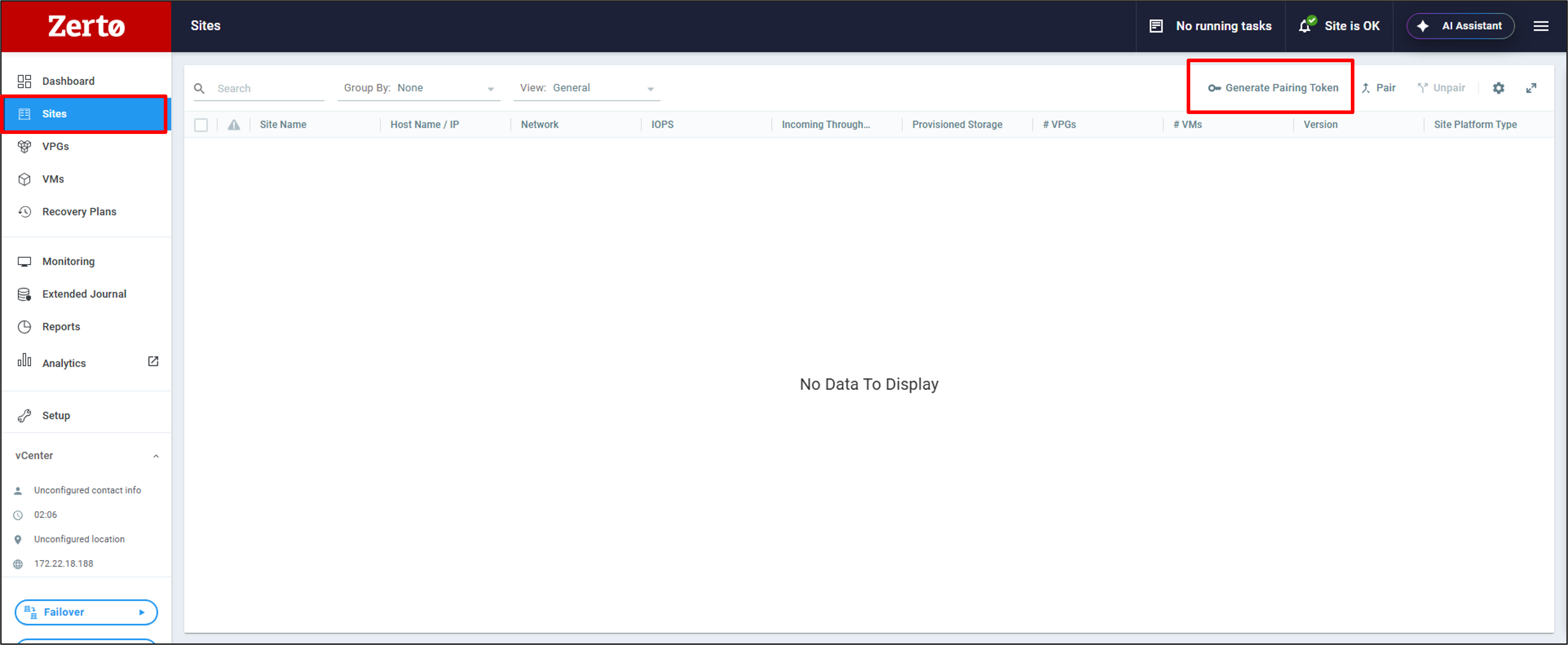
Task: Sort by Host Name / IP column
Action: click(x=425, y=124)
